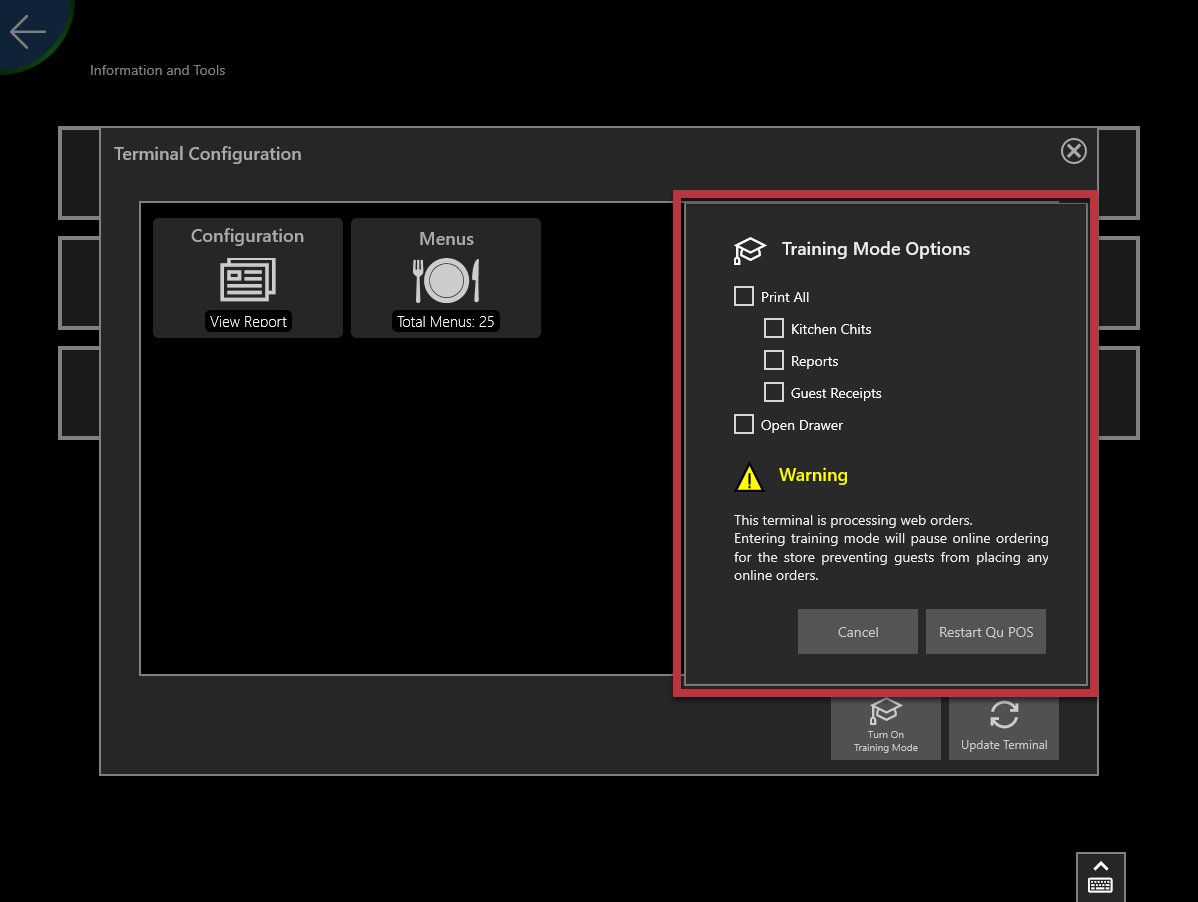Viewport: 1198px width, 902px height.
Task: Click the Update Terminal refresh arrows icon
Action: (x=1004, y=715)
